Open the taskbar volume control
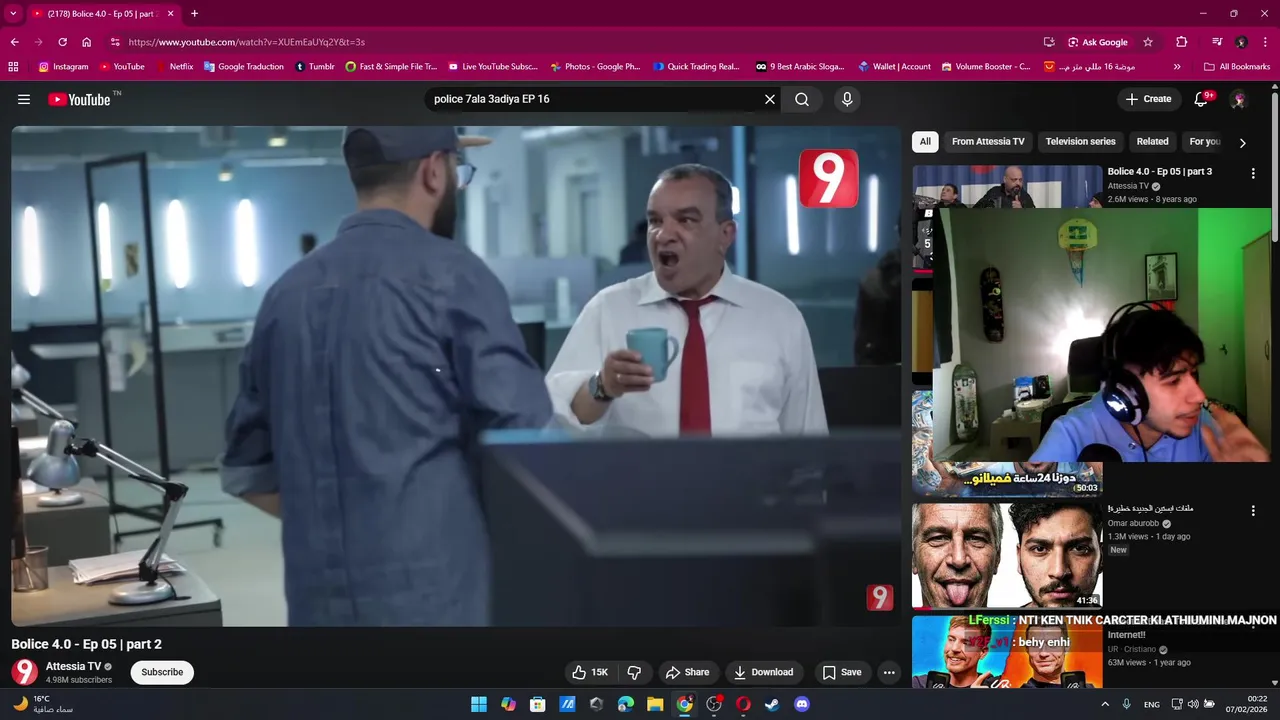The height and width of the screenshot is (720, 1280). (x=1192, y=704)
